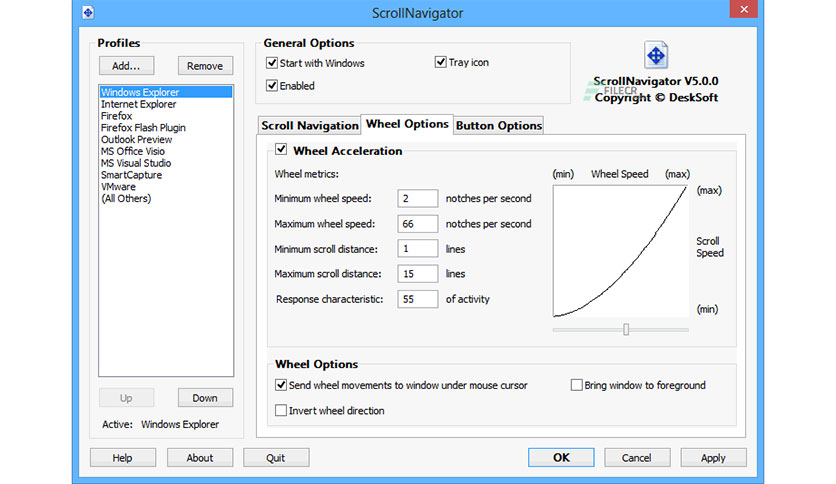The width and height of the screenshot is (836, 484).
Task: Click the ScrollNavigator title bar icon
Action: (x=88, y=12)
